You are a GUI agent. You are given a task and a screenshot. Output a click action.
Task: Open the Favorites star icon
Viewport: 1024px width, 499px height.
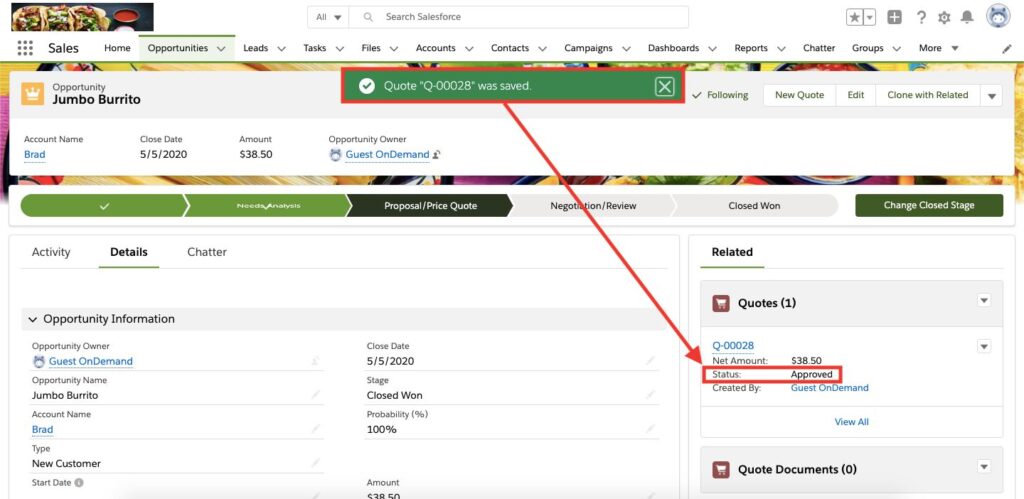point(854,18)
